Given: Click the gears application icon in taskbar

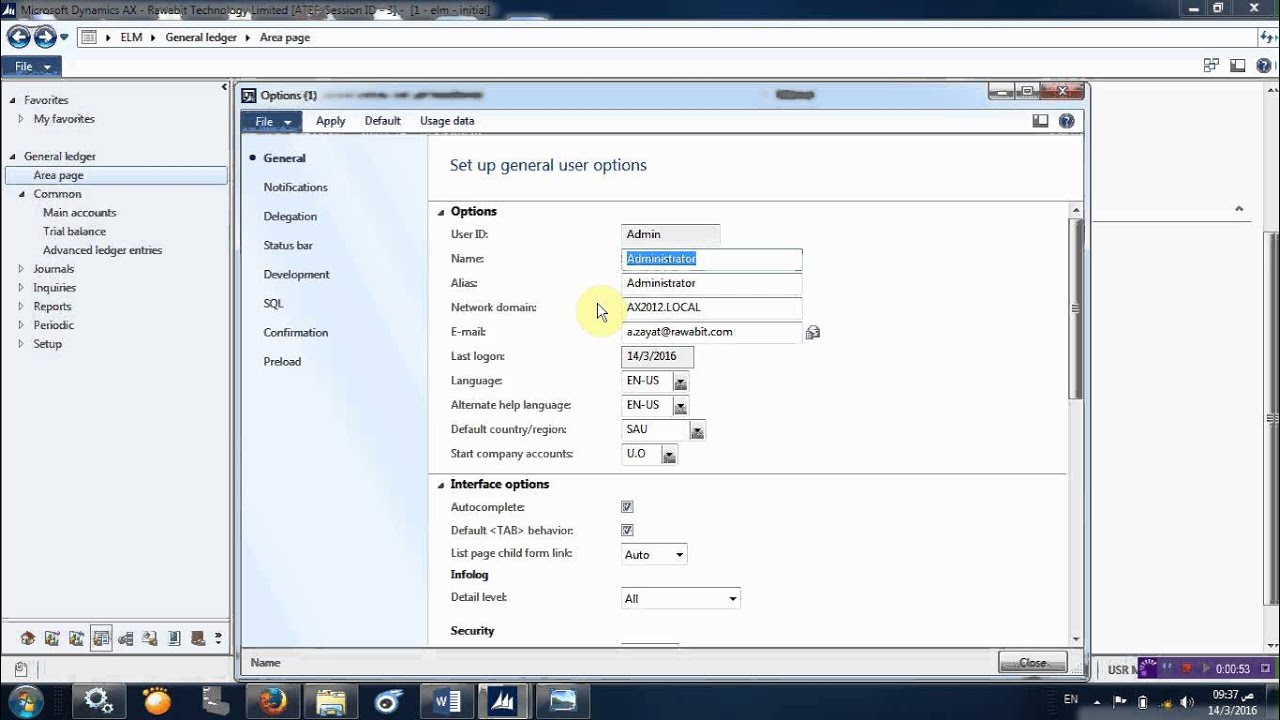Looking at the screenshot, I should (99, 700).
